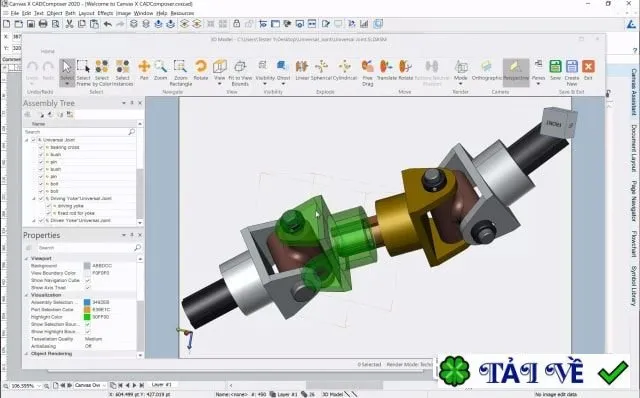Collapse the Universal Joint tree node
The width and height of the screenshot is (640, 398).
click(27, 140)
